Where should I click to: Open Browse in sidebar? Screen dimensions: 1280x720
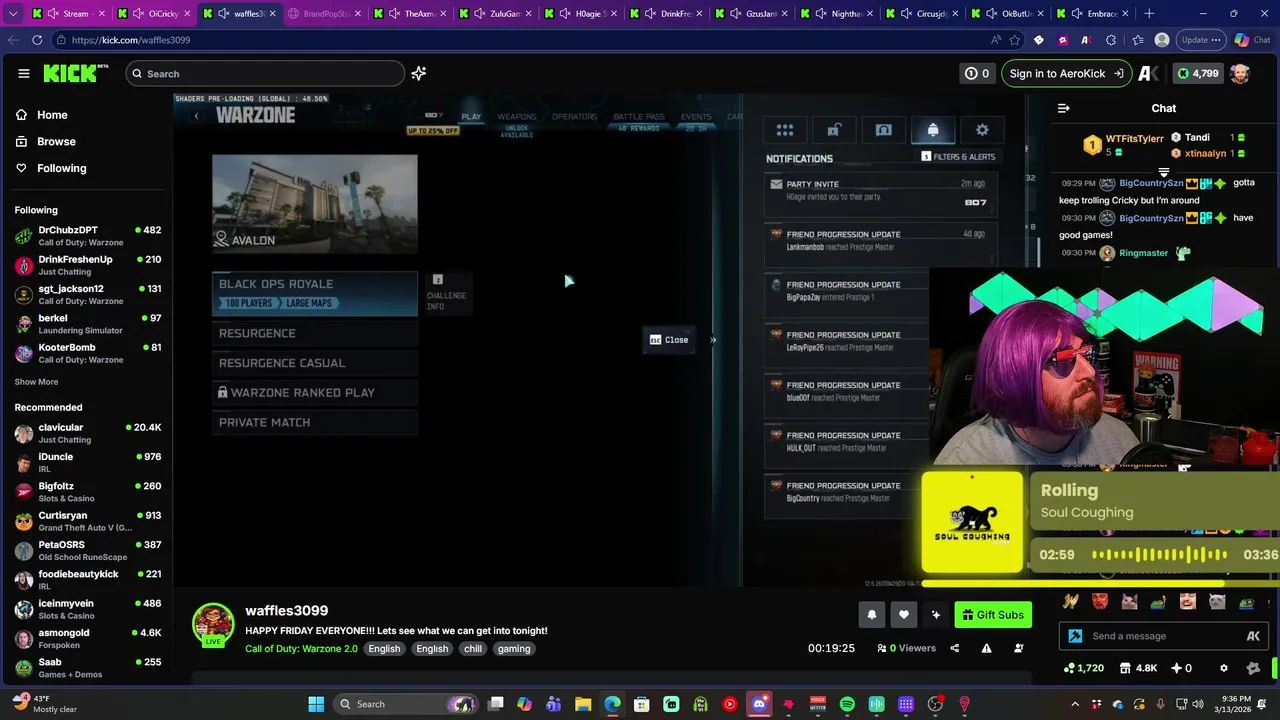(x=56, y=142)
